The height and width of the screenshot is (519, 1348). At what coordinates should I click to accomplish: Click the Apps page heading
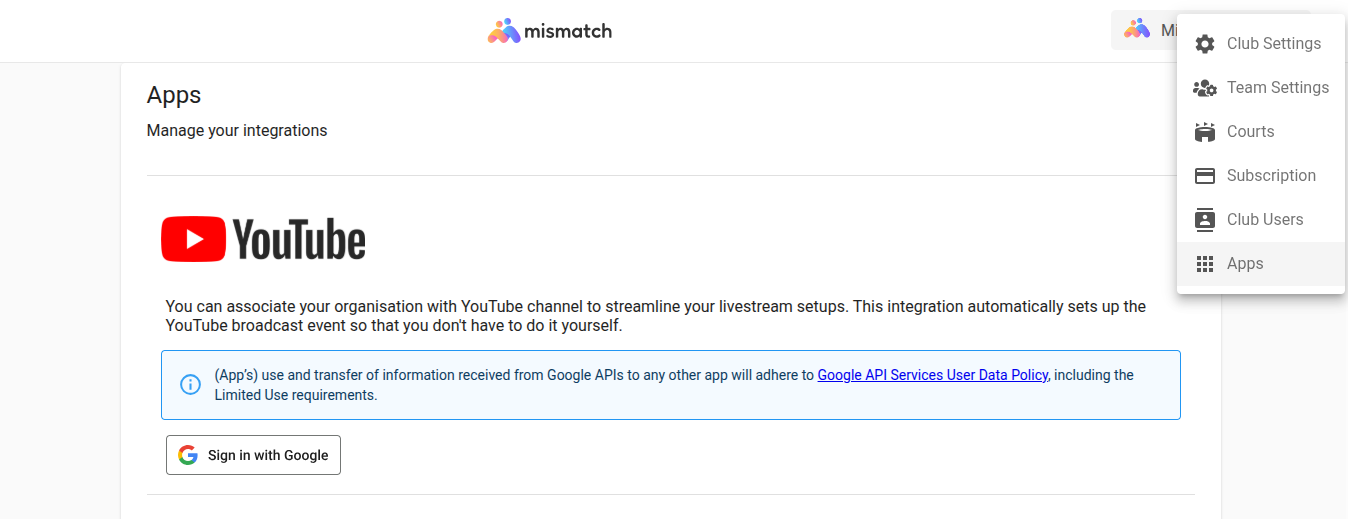(x=174, y=95)
